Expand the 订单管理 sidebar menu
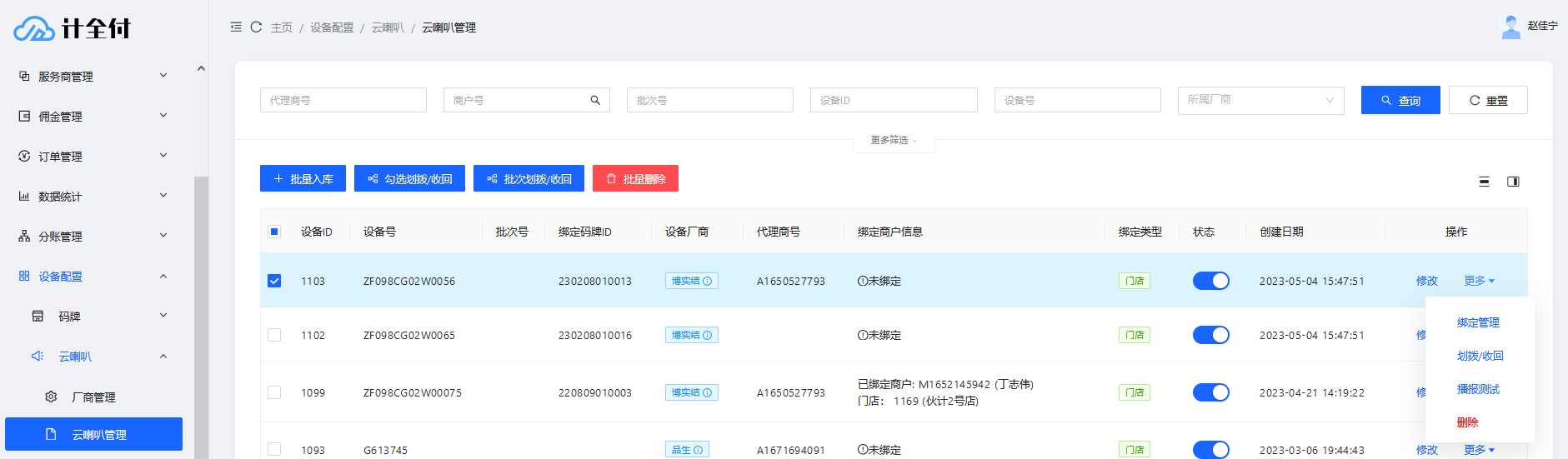Image resolution: width=1568 pixels, height=459 pixels. [93, 157]
